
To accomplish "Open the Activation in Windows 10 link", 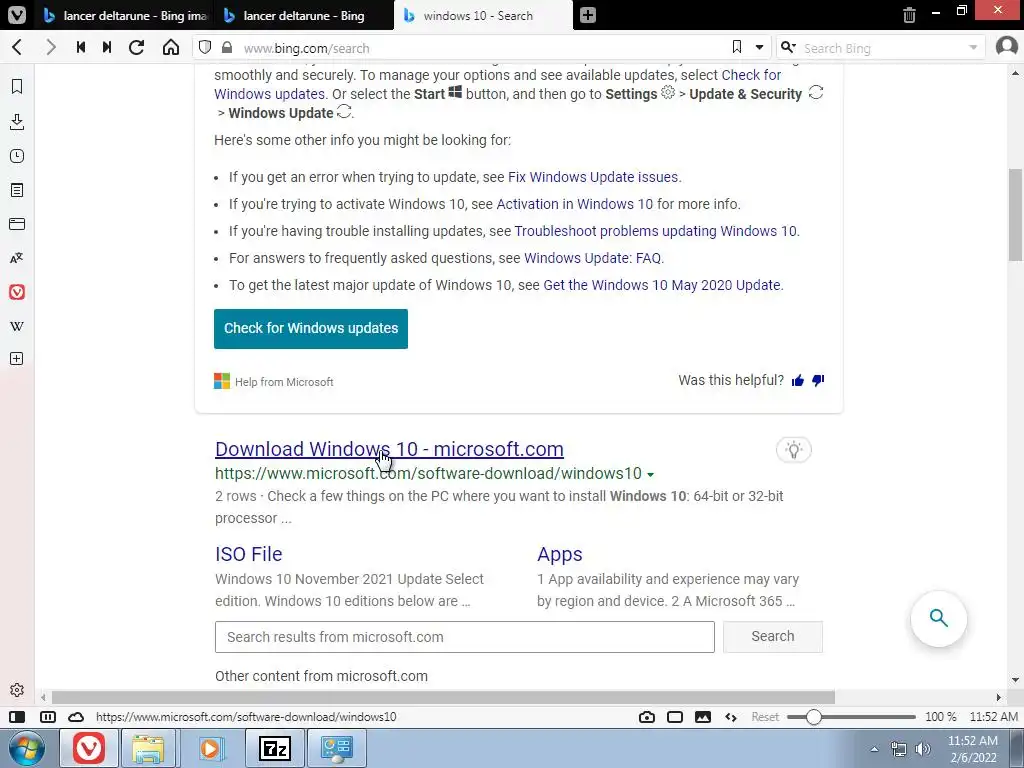I will tap(575, 204).
